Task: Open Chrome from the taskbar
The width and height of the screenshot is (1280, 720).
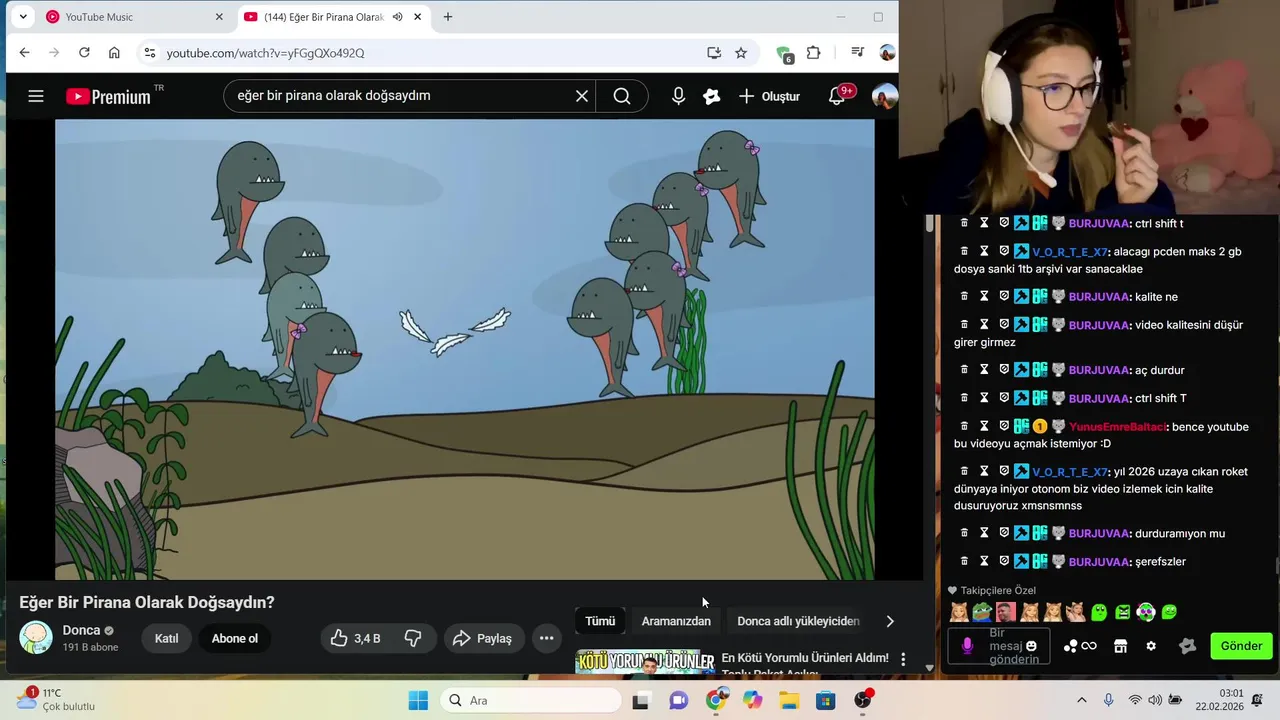Action: [715, 700]
